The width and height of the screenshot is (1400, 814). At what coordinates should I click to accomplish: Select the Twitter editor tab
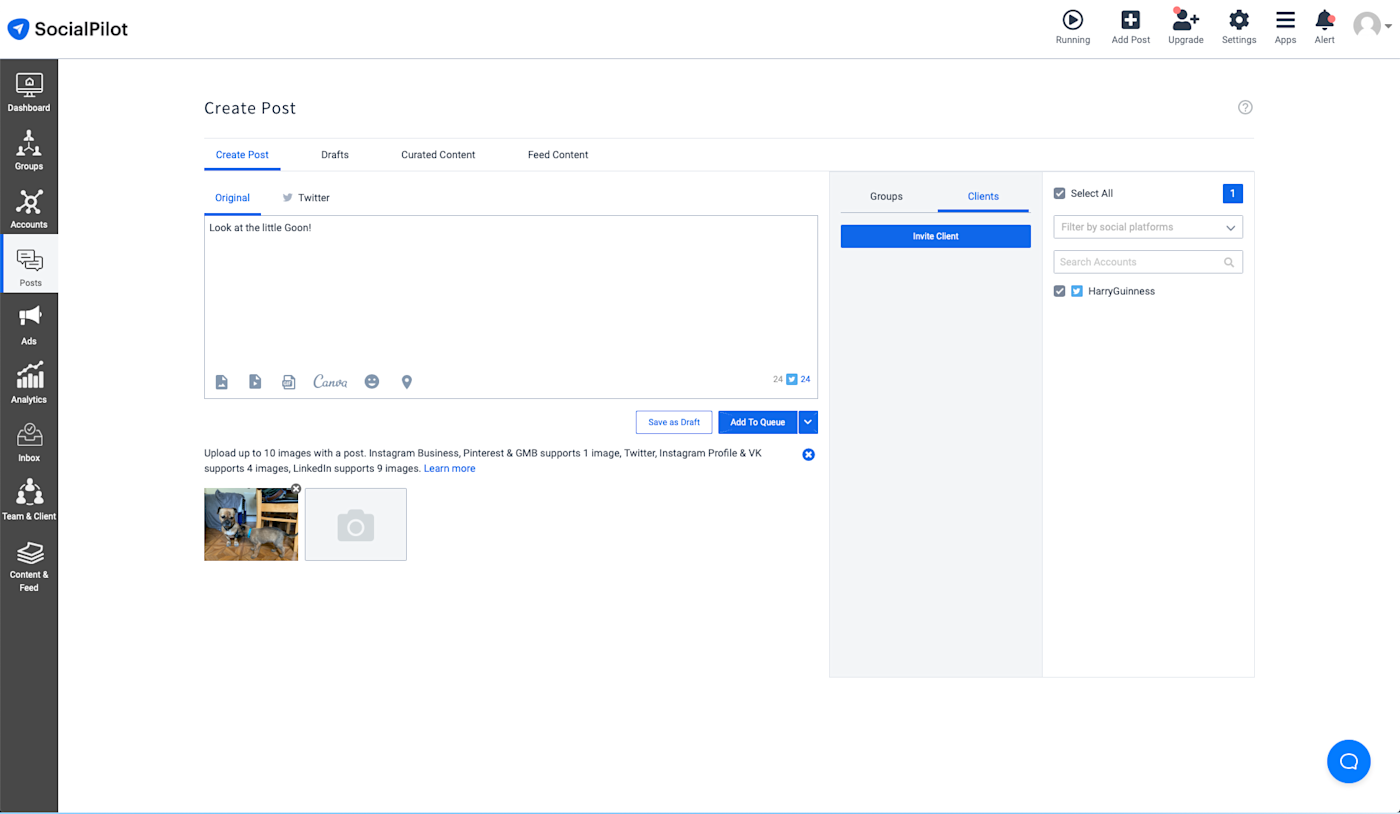tap(306, 198)
